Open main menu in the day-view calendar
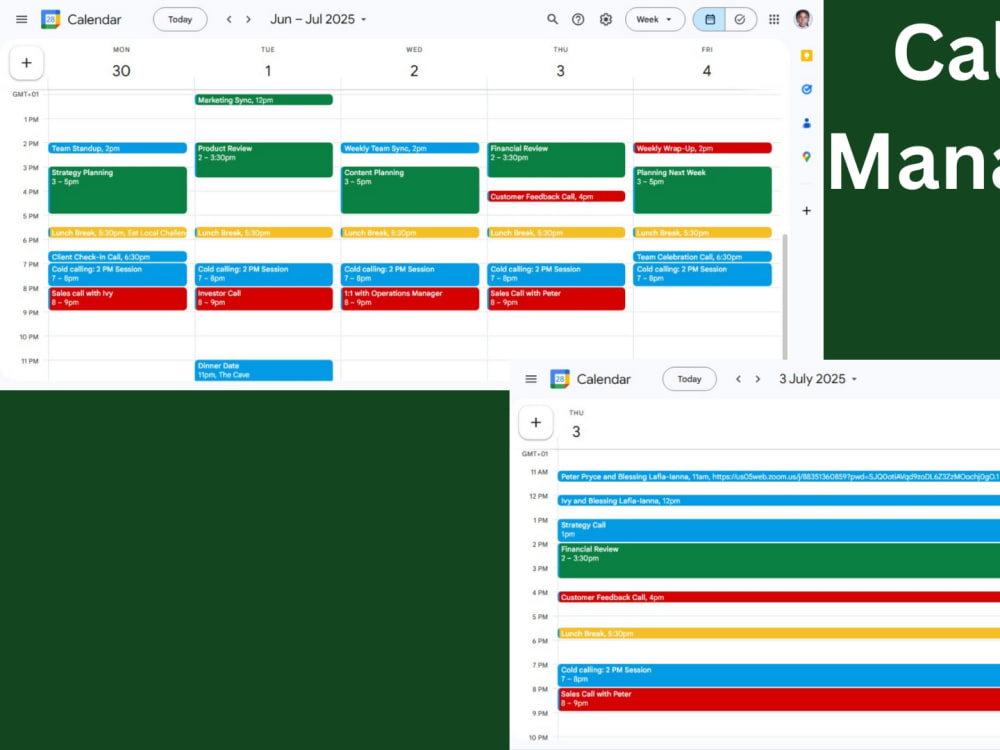This screenshot has height=750, width=1000. [531, 379]
